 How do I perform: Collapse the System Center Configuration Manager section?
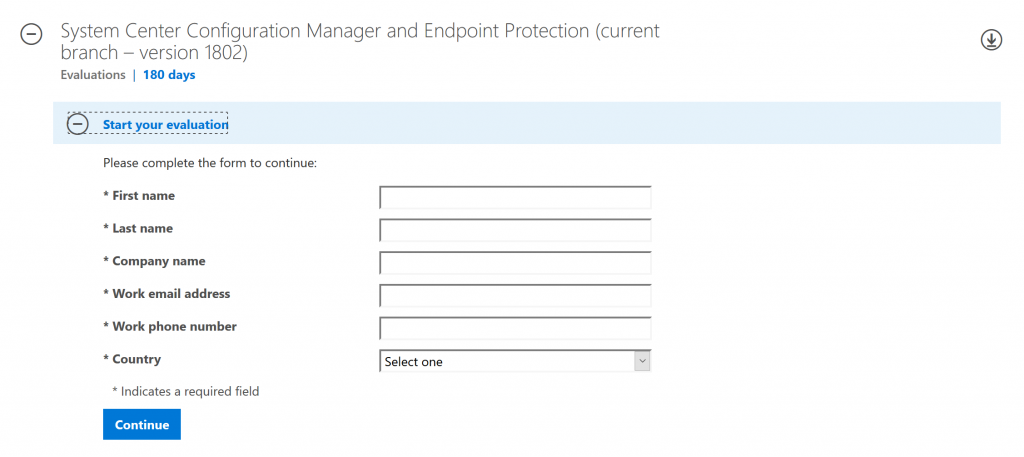click(x=31, y=34)
